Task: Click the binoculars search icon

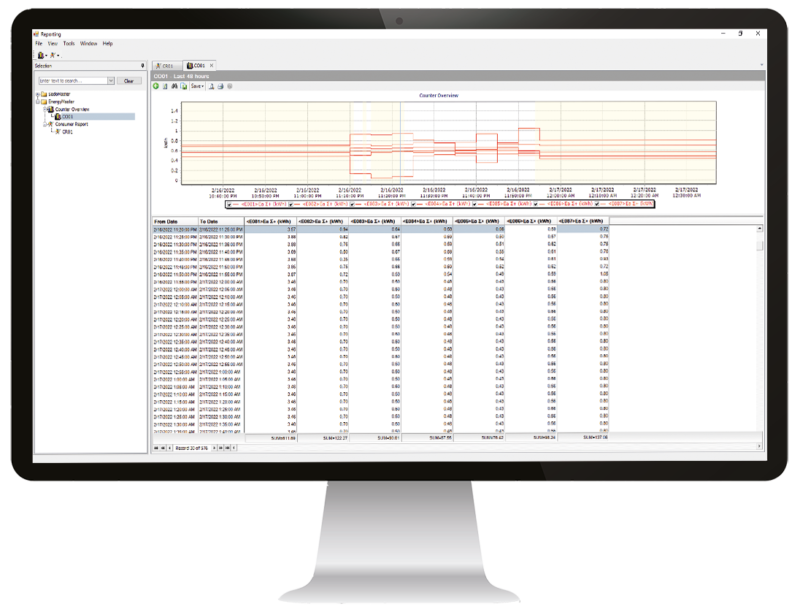Action: (176, 86)
